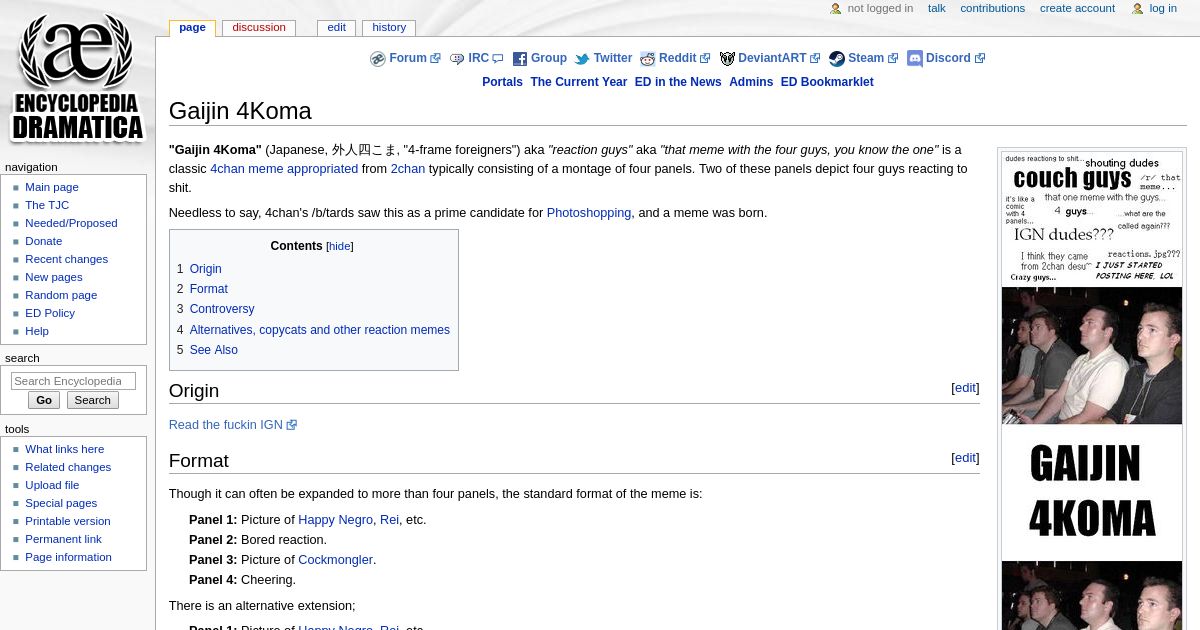Switch to the 'discussion' tab

coord(259,28)
